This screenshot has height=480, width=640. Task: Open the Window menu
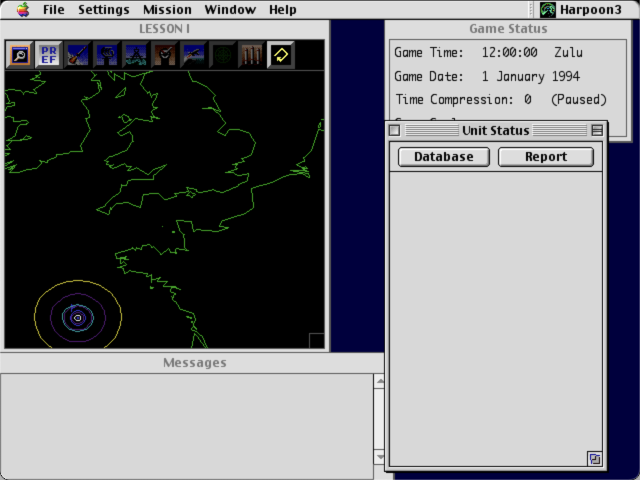click(x=230, y=9)
